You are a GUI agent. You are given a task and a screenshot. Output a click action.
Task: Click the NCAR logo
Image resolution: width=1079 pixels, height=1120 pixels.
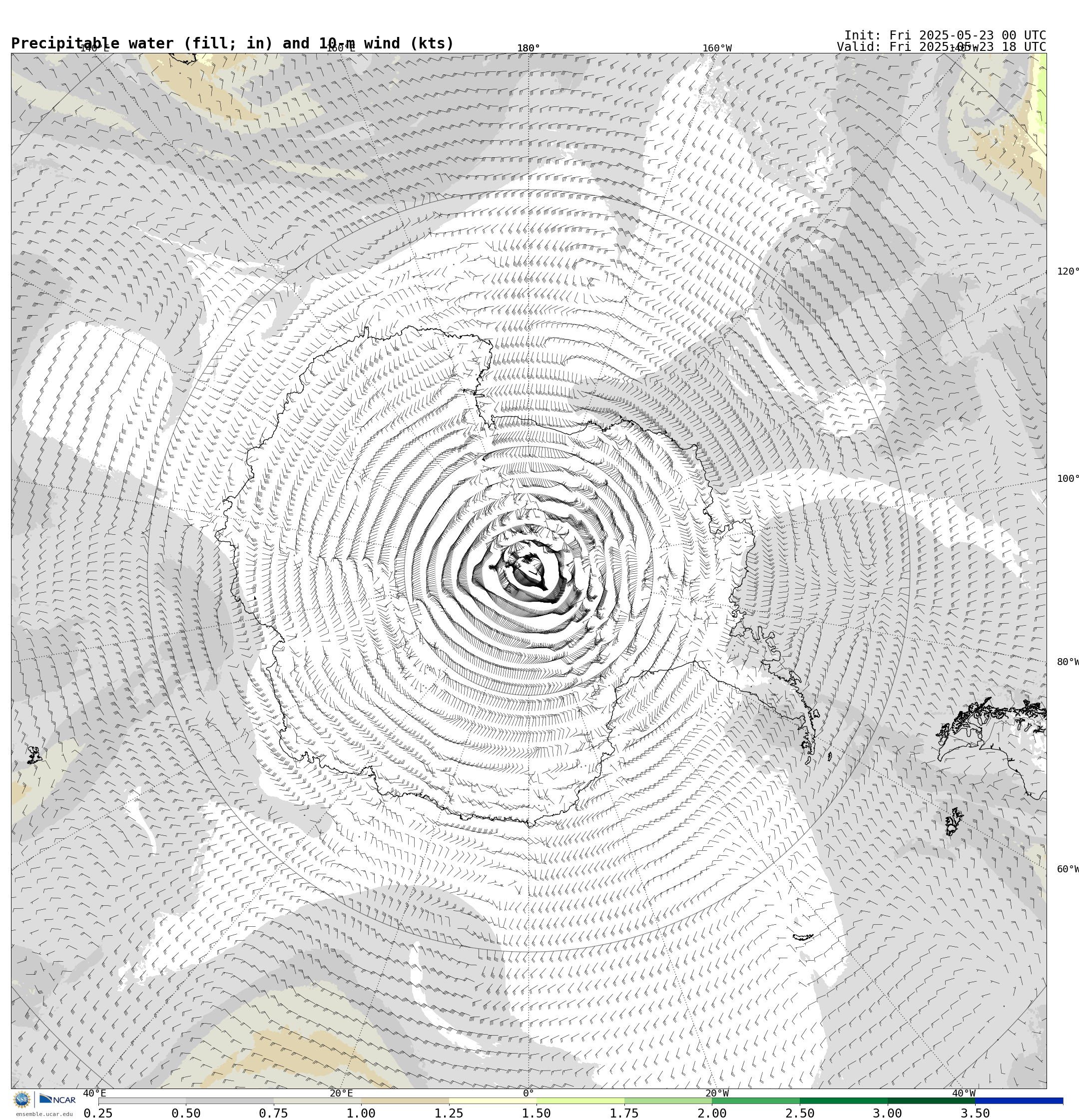(57, 1099)
